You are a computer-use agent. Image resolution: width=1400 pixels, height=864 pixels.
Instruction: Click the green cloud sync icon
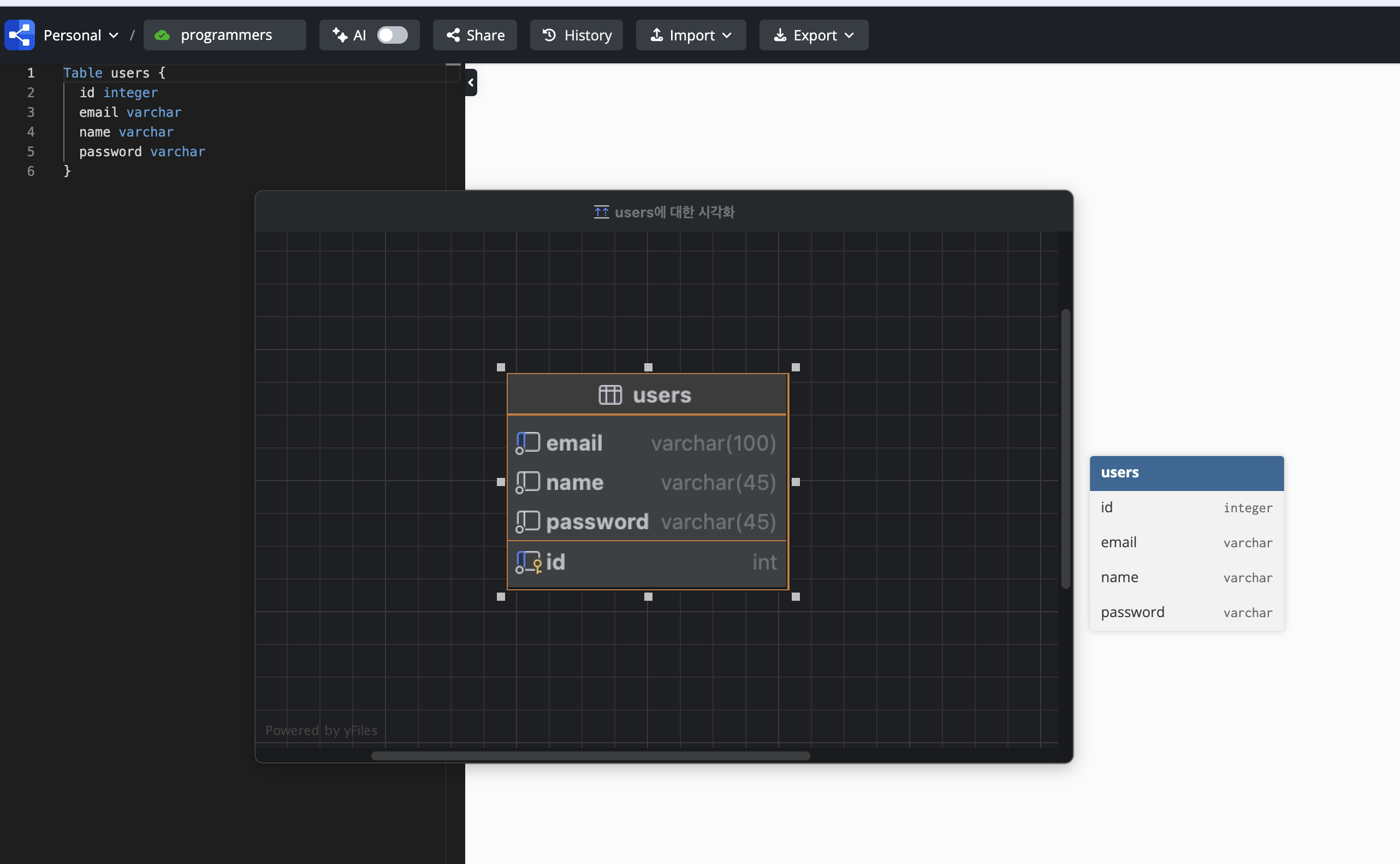(162, 35)
